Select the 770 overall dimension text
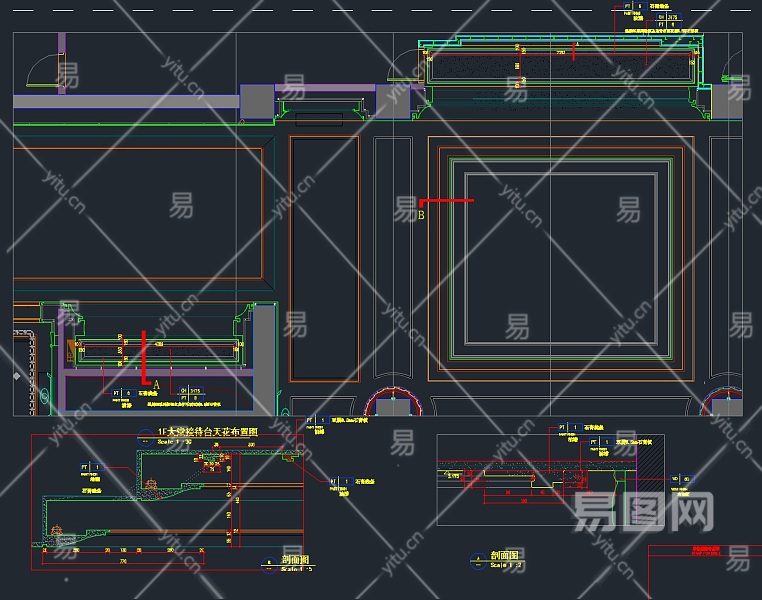762x600 pixels. [123, 561]
